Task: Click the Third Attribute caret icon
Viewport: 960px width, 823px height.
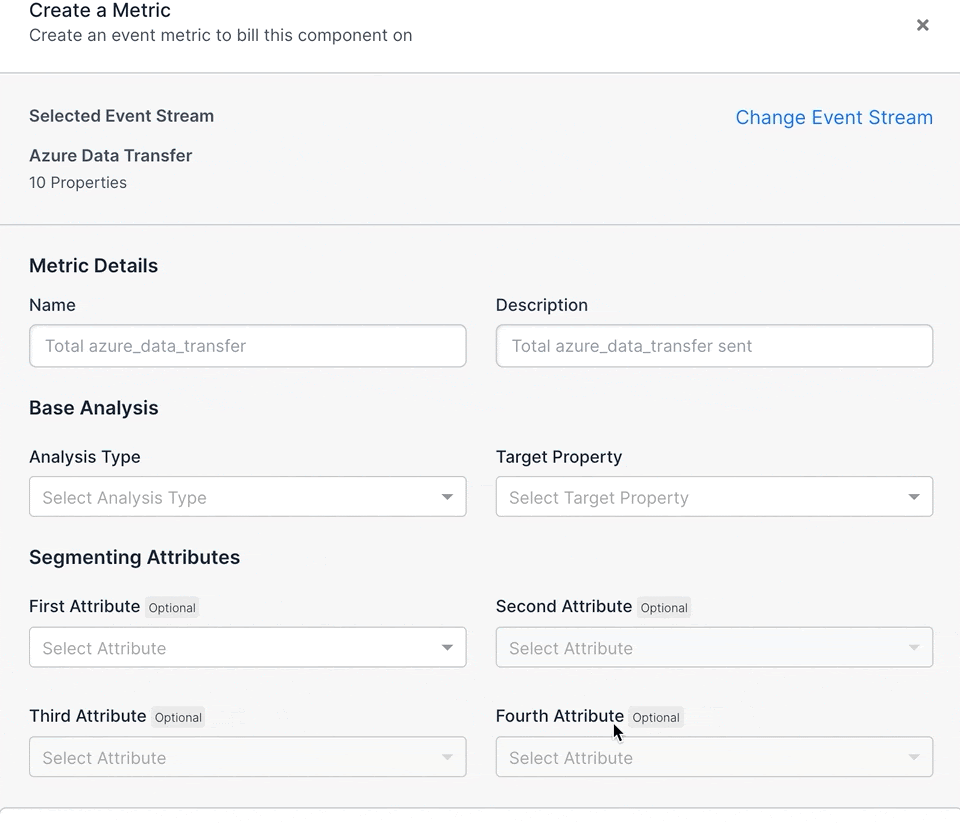Action: [x=448, y=757]
